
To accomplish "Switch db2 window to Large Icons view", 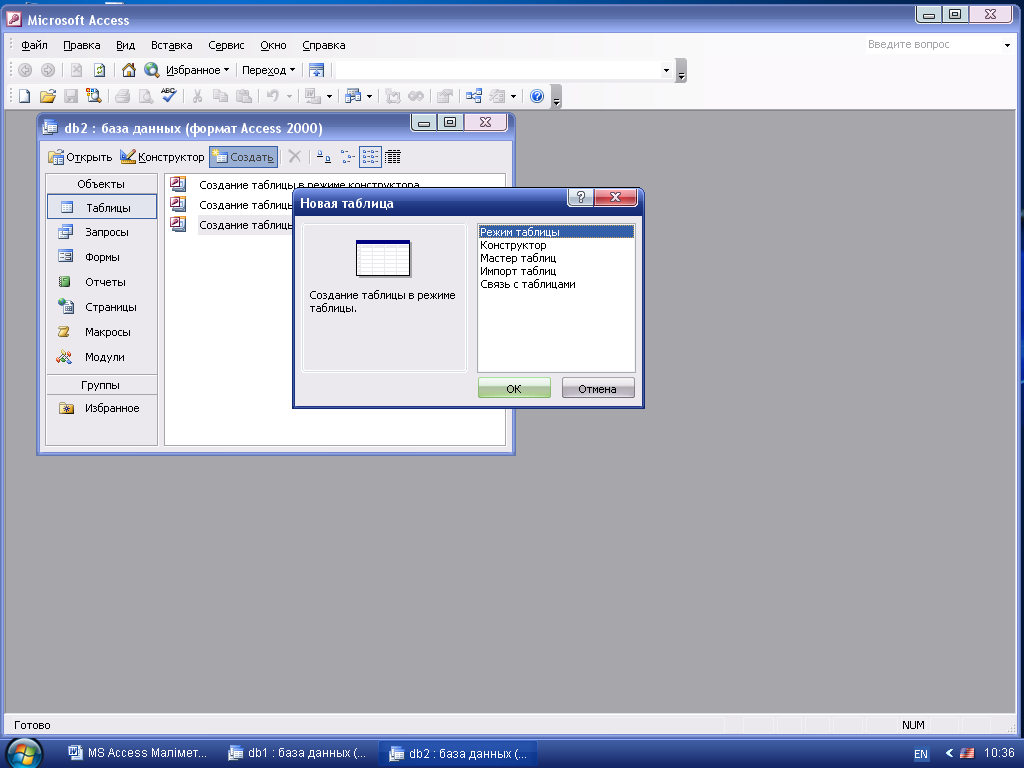I will 324,157.
